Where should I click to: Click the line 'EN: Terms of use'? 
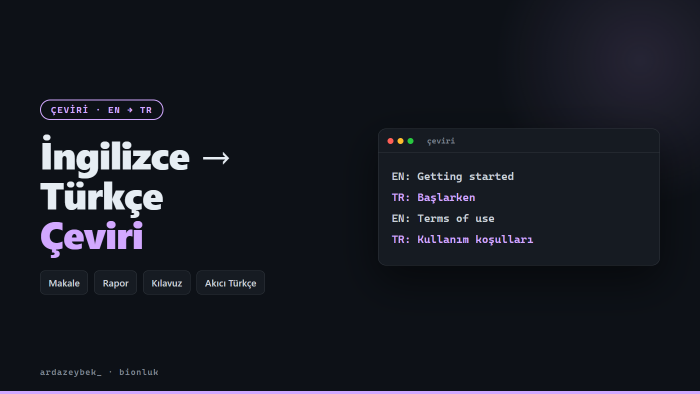tap(443, 218)
